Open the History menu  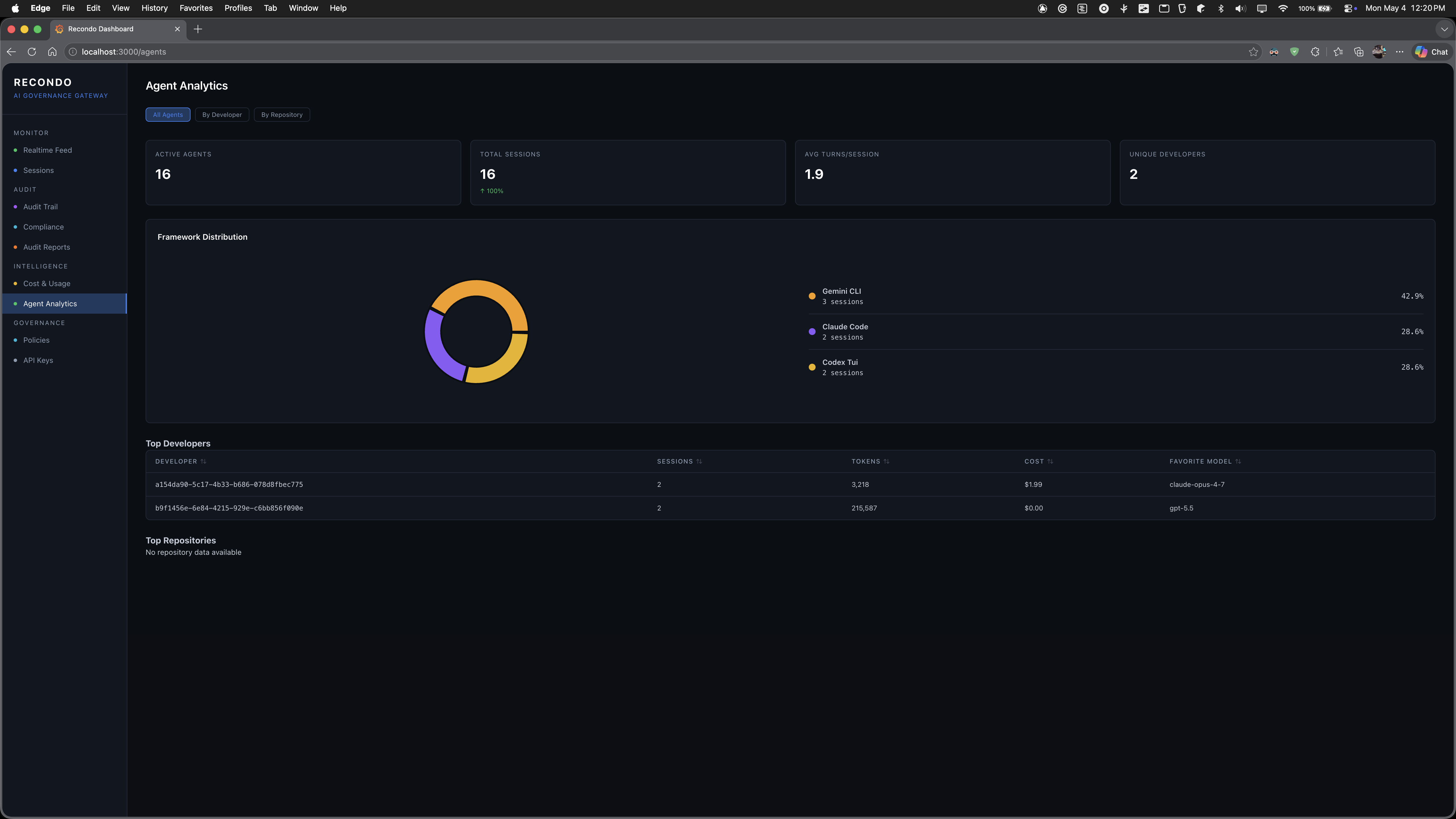pos(154,8)
